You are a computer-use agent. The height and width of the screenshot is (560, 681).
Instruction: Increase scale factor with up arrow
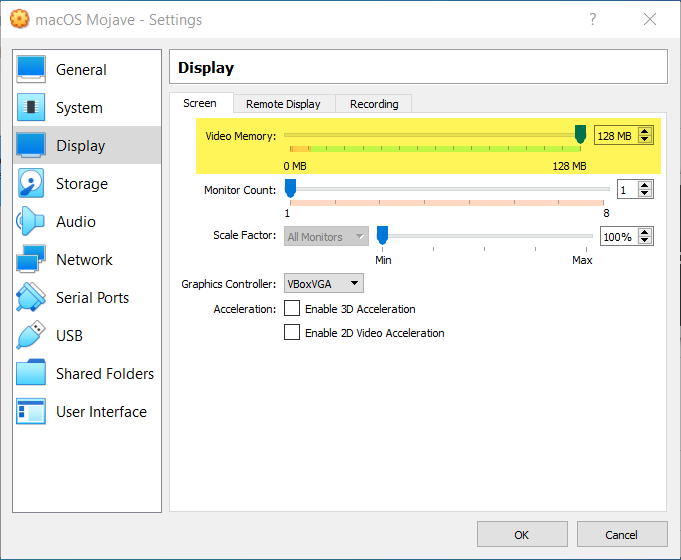pos(645,232)
